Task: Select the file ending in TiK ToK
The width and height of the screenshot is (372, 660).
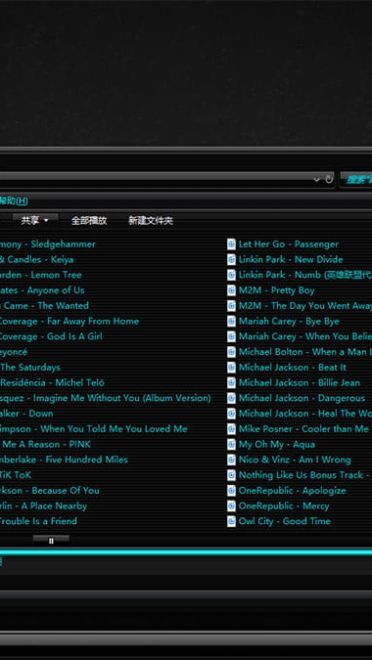Action: (x=16, y=475)
